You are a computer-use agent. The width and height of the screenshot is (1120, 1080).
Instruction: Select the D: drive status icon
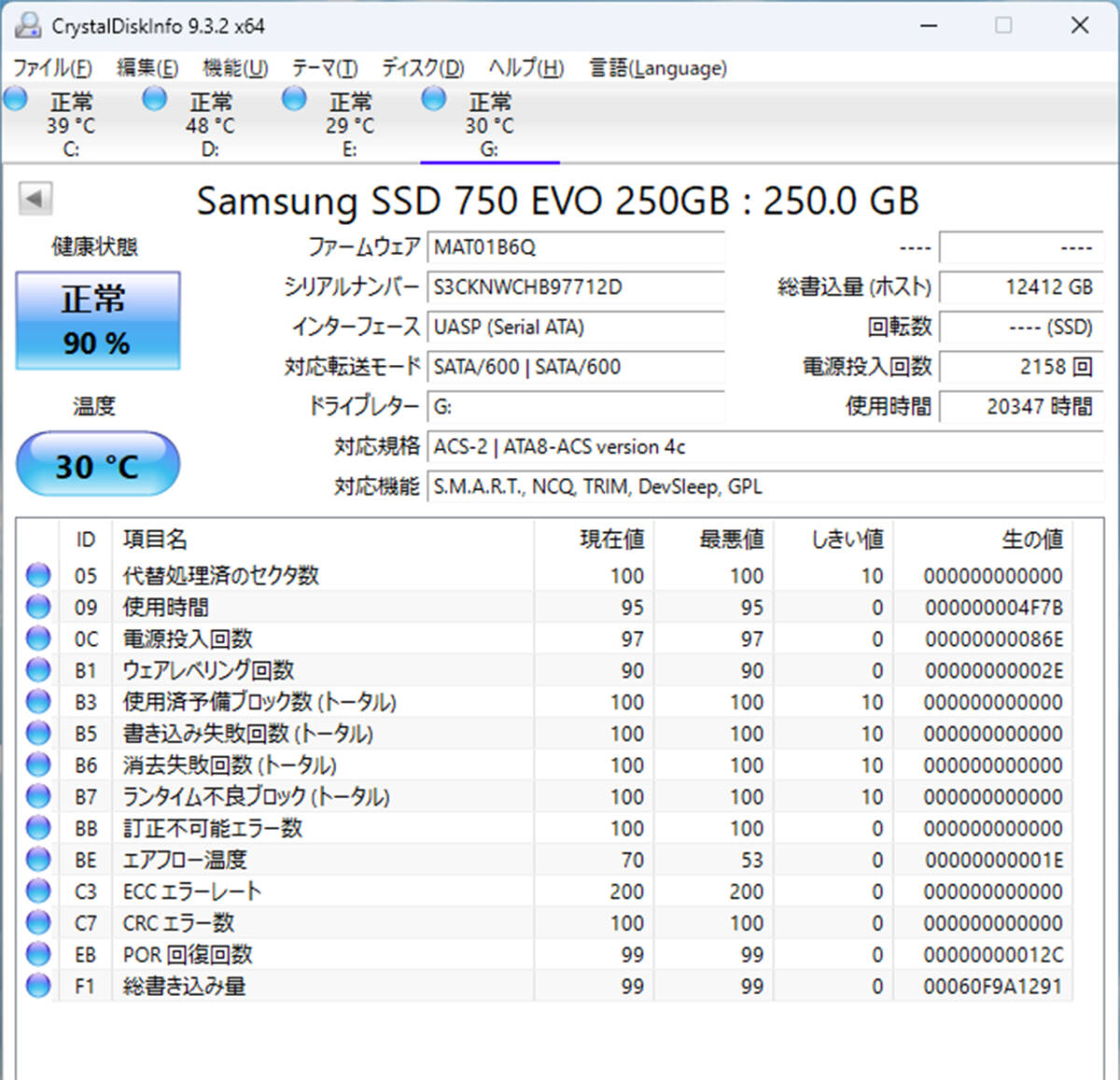(155, 98)
